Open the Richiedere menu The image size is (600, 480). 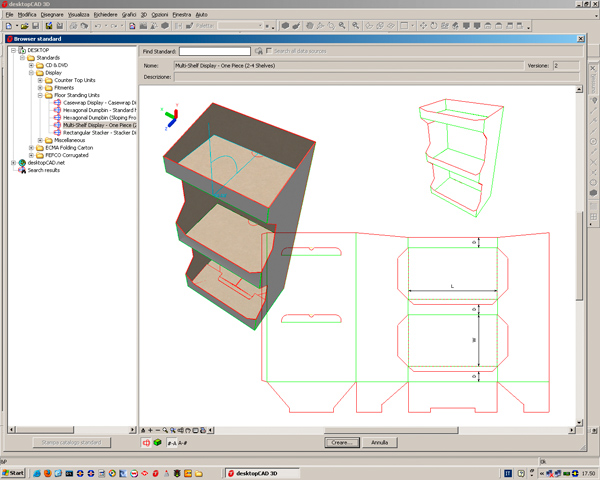point(105,15)
